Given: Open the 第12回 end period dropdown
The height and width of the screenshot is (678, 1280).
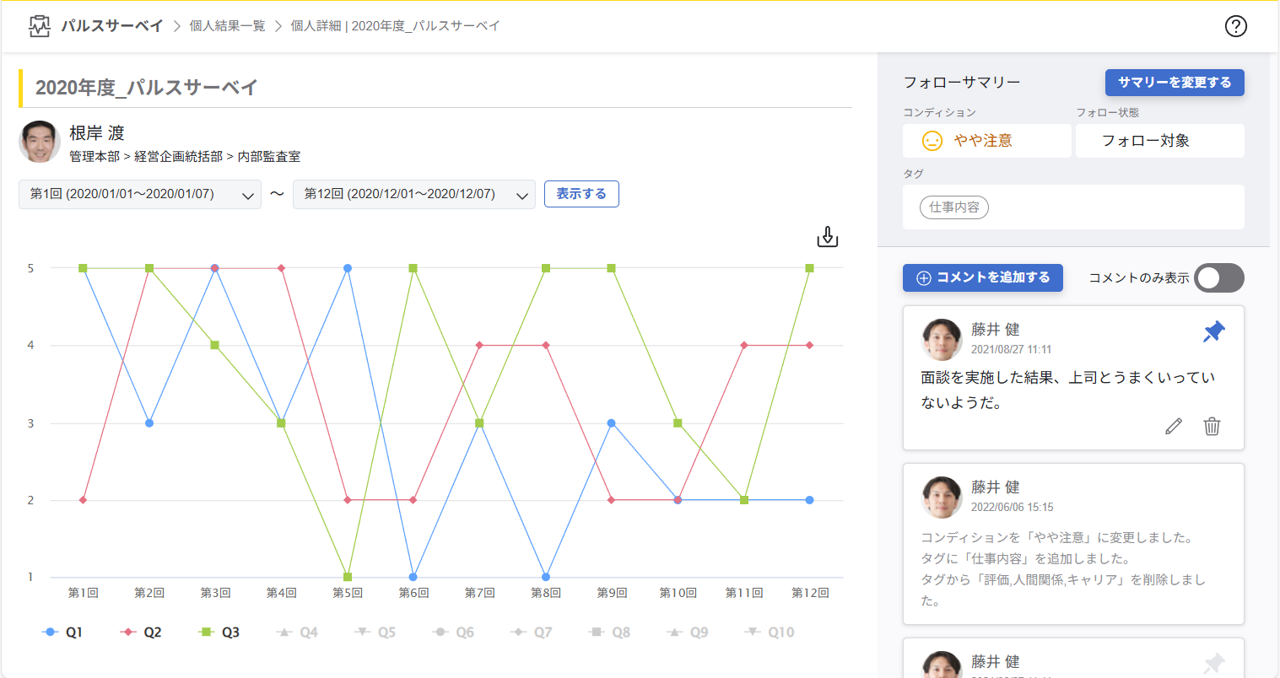Looking at the screenshot, I should pos(414,195).
